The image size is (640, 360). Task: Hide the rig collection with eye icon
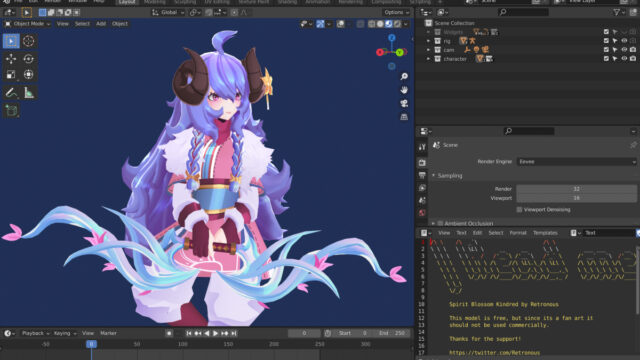624,41
